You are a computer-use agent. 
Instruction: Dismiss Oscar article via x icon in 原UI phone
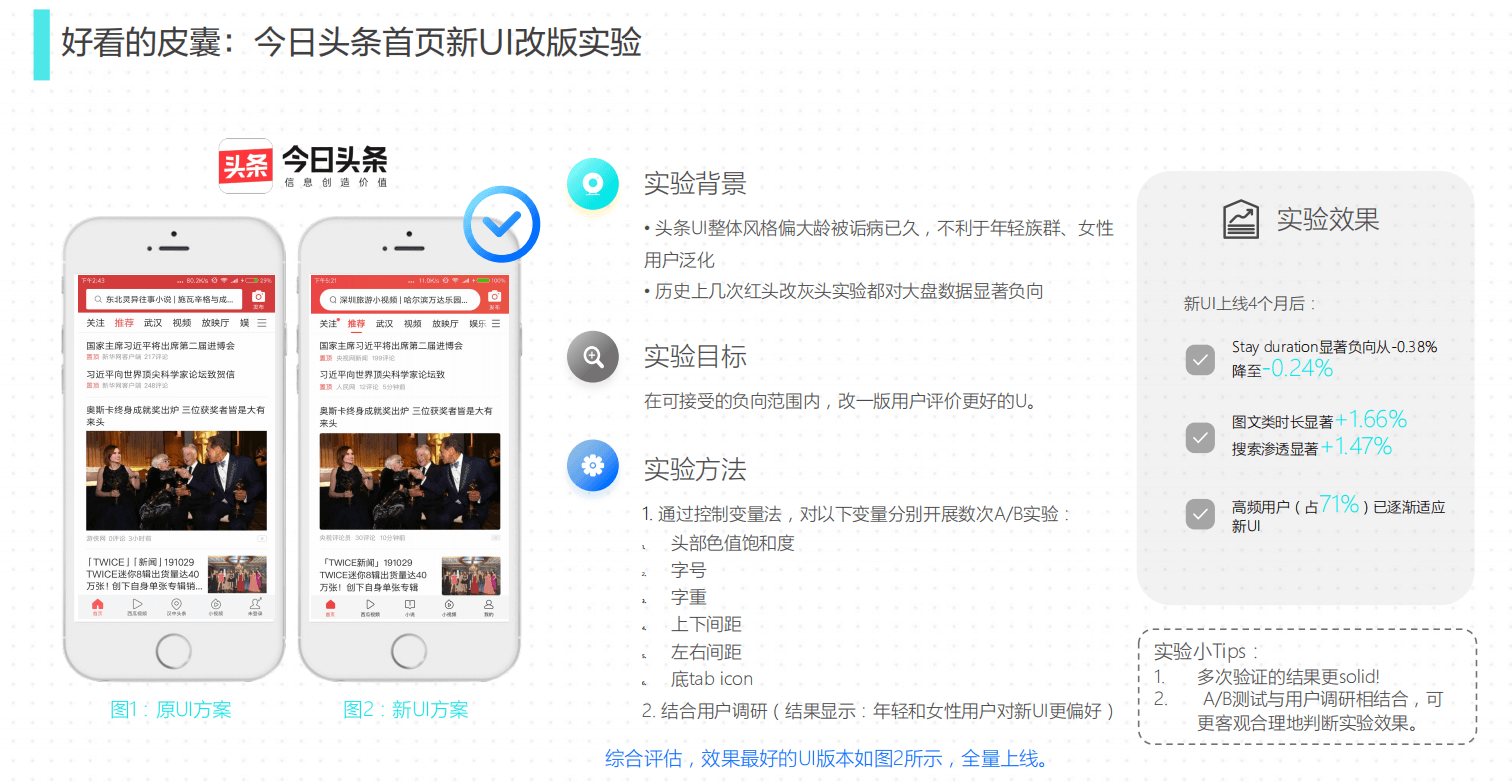click(262, 538)
